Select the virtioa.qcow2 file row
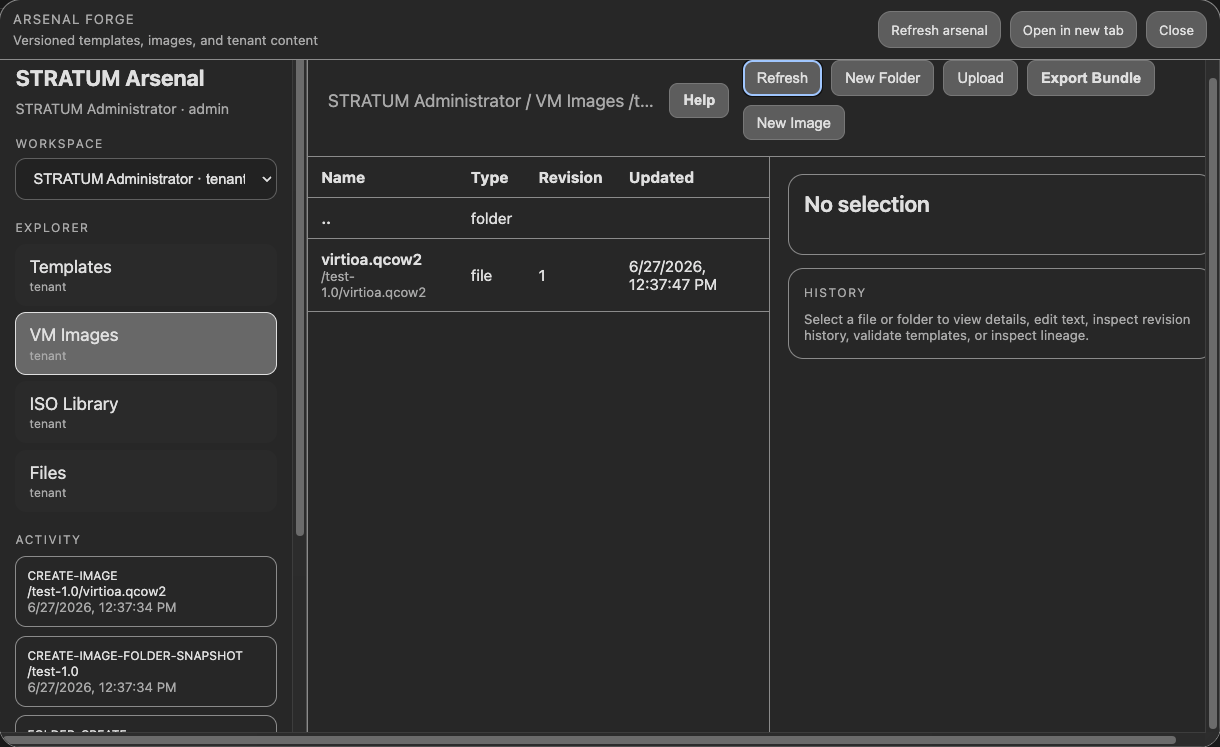 coord(538,275)
